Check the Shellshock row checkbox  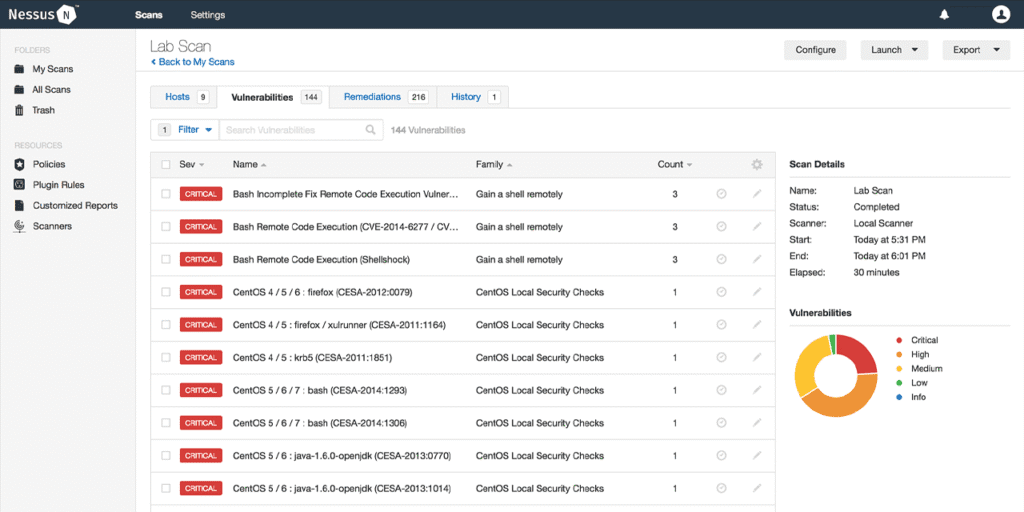[x=166, y=259]
